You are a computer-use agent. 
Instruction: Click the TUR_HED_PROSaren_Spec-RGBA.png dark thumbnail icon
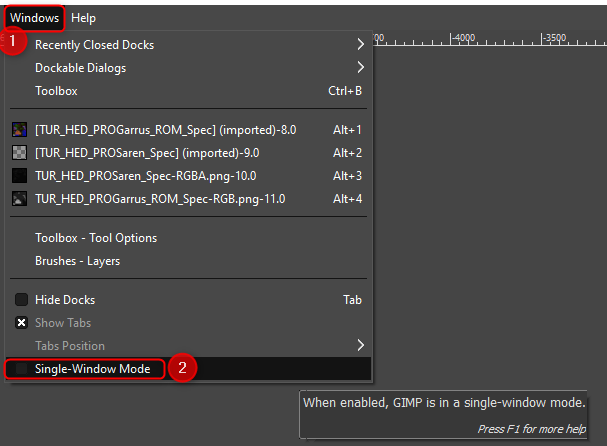pyautogui.click(x=19, y=176)
